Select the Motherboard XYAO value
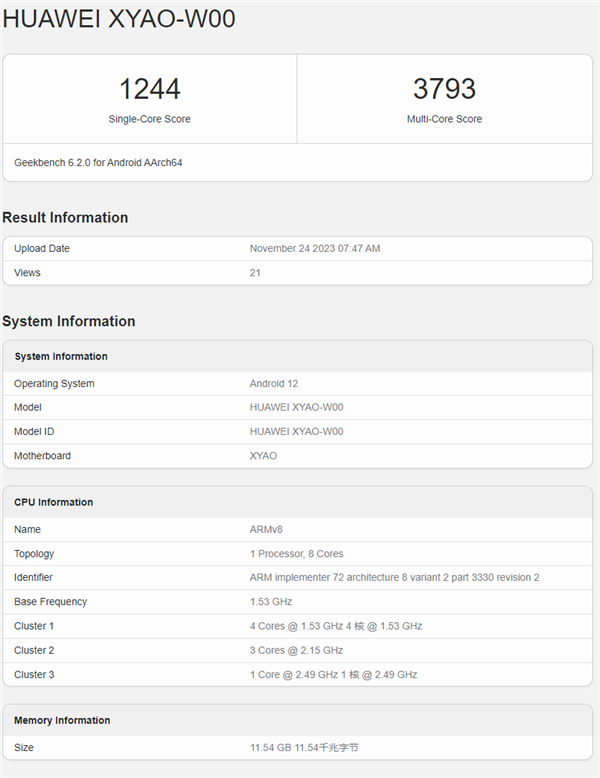Image resolution: width=600 pixels, height=778 pixels. [x=263, y=455]
